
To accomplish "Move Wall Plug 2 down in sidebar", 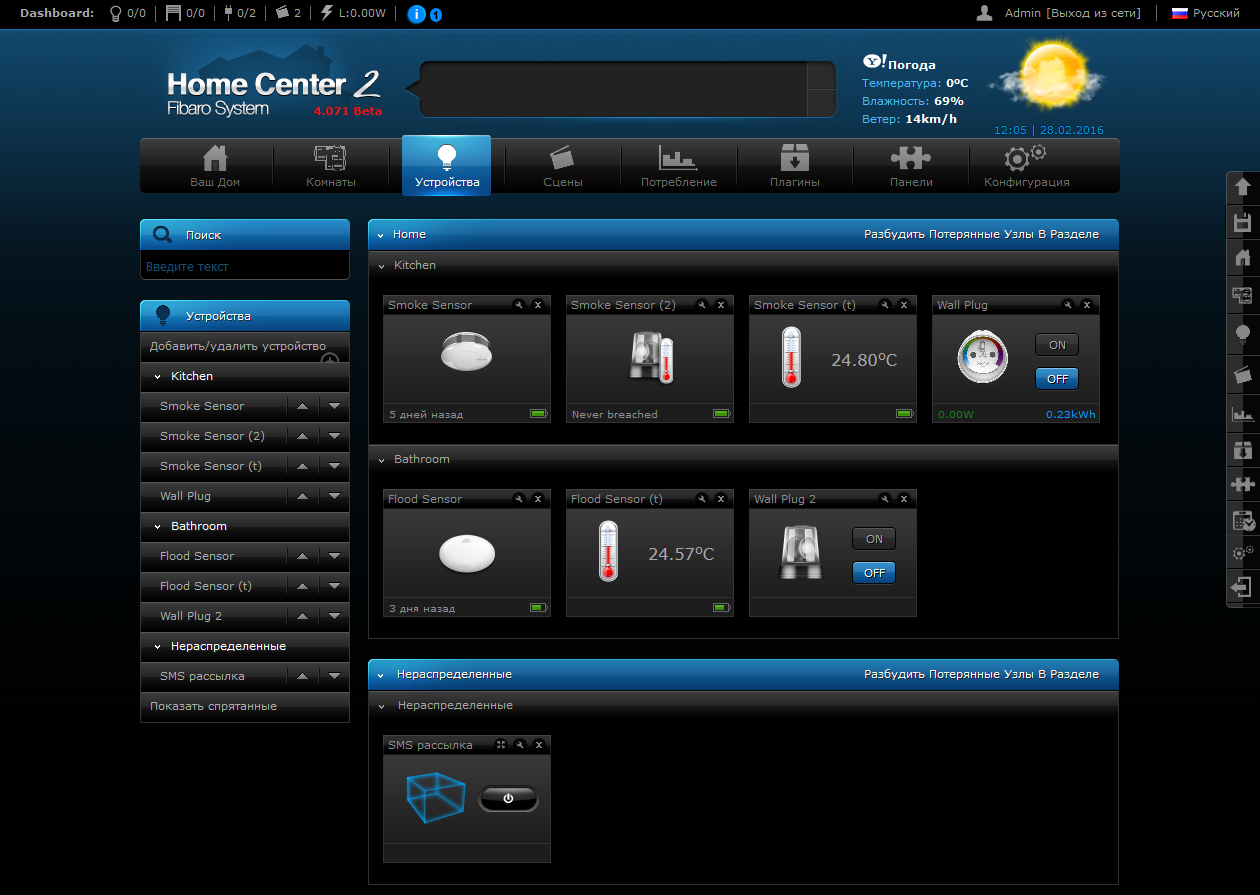I will [x=334, y=616].
